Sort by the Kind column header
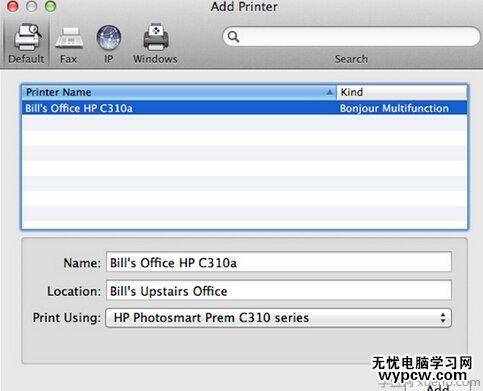The height and width of the screenshot is (391, 483). pyautogui.click(x=402, y=92)
